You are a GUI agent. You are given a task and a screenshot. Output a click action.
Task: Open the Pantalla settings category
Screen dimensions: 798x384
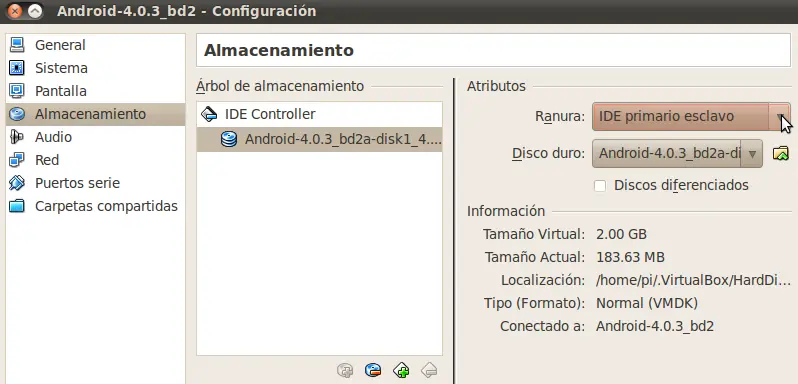(95, 92)
